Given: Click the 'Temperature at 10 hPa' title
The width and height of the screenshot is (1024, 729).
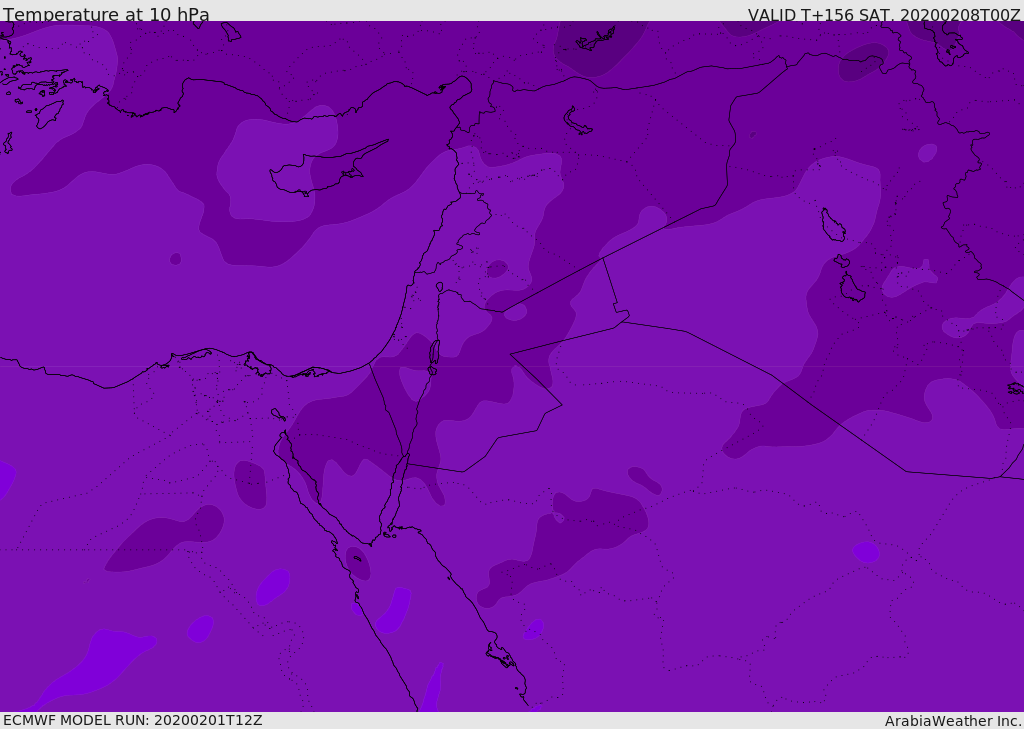Looking at the screenshot, I should 106,15.
